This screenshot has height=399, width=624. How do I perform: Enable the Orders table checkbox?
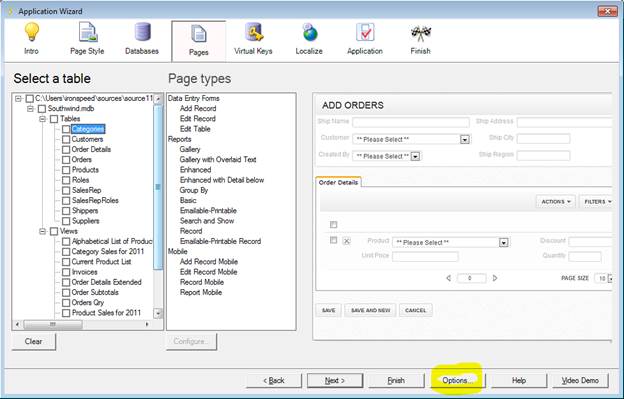(x=66, y=160)
